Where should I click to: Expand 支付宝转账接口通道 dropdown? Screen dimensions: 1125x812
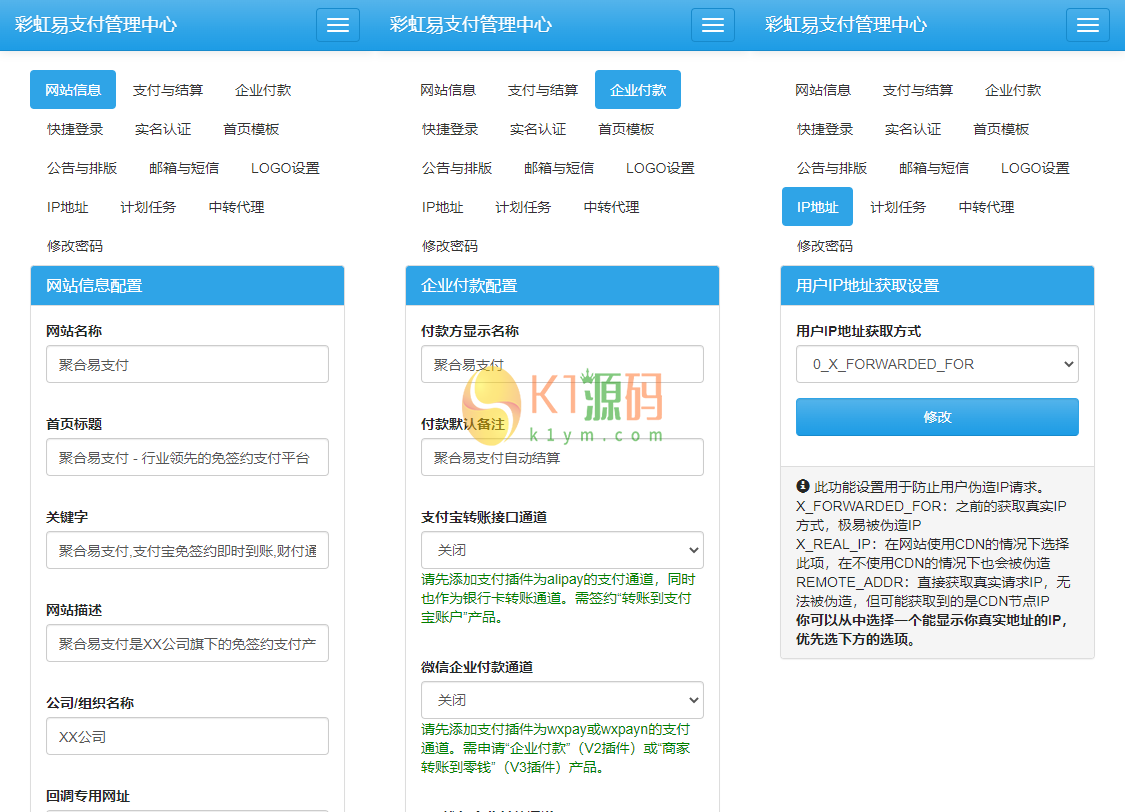click(562, 550)
